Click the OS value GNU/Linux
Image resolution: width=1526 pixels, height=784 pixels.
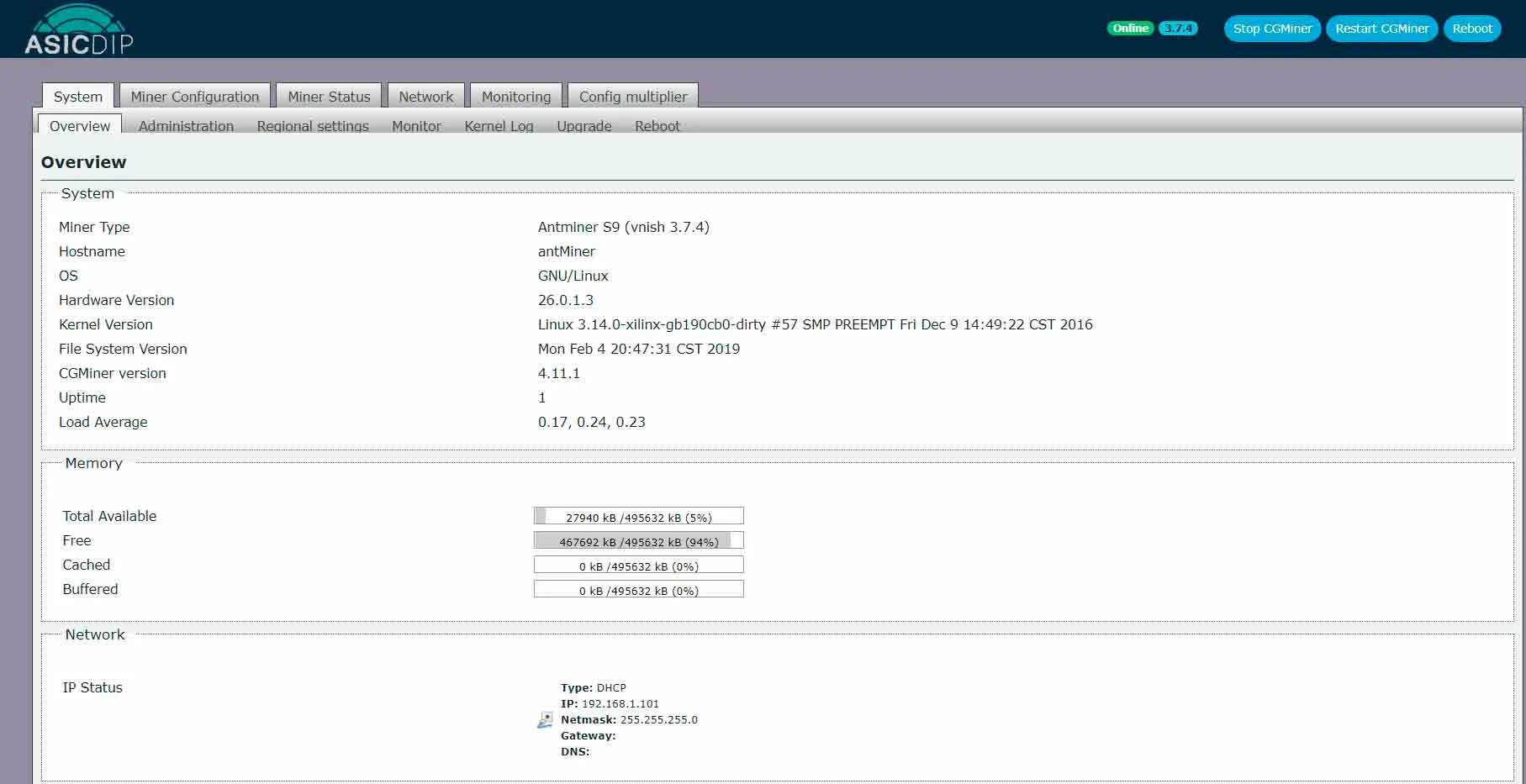[573, 276]
